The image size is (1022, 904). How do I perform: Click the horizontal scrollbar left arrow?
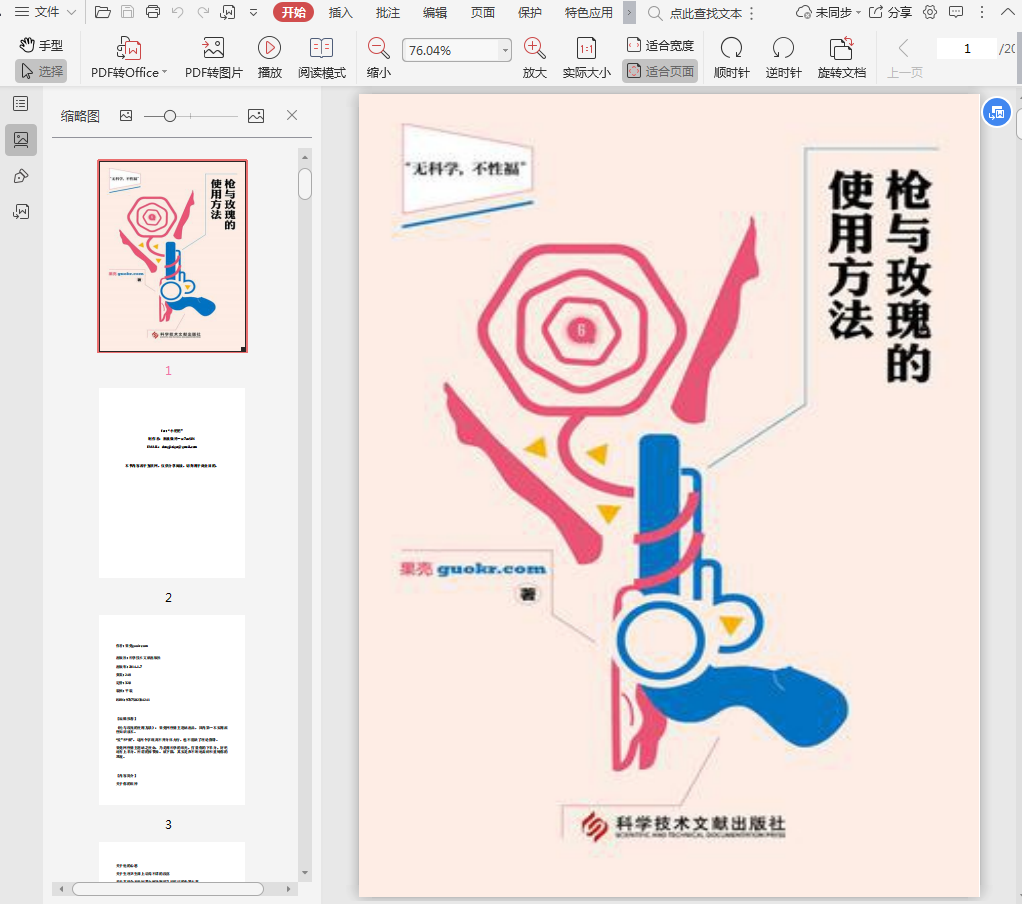61,889
